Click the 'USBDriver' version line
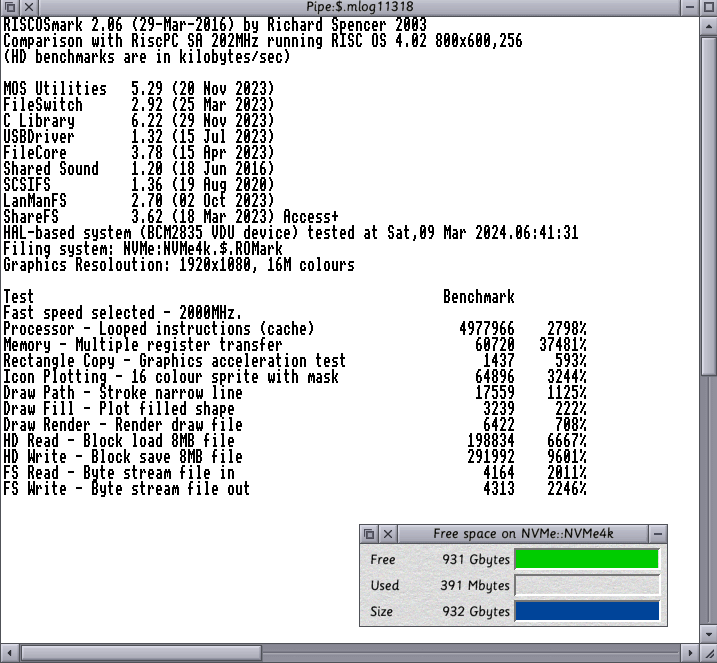 click(139, 137)
